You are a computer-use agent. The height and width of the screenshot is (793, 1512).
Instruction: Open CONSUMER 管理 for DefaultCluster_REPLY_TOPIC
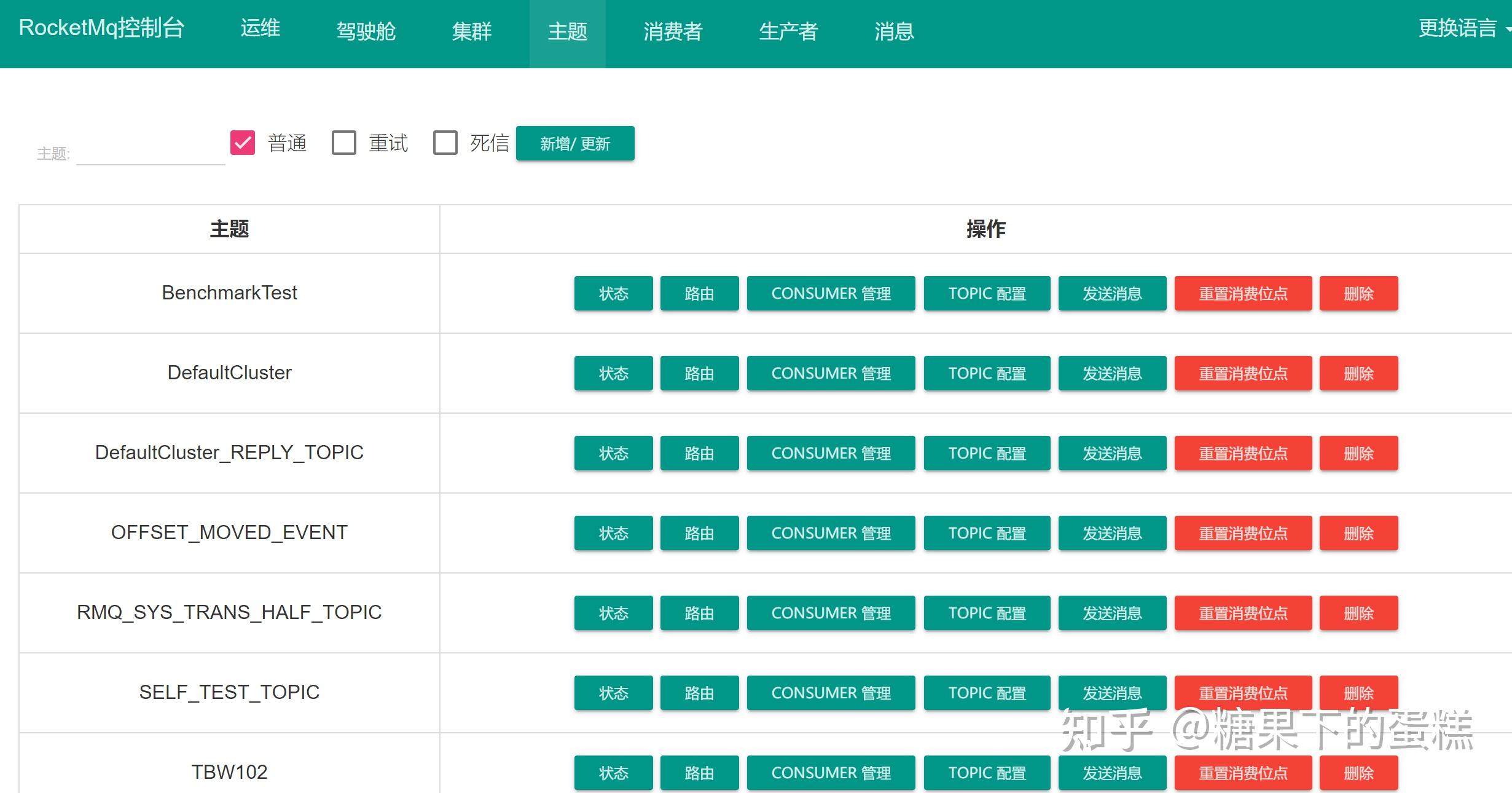tap(831, 453)
